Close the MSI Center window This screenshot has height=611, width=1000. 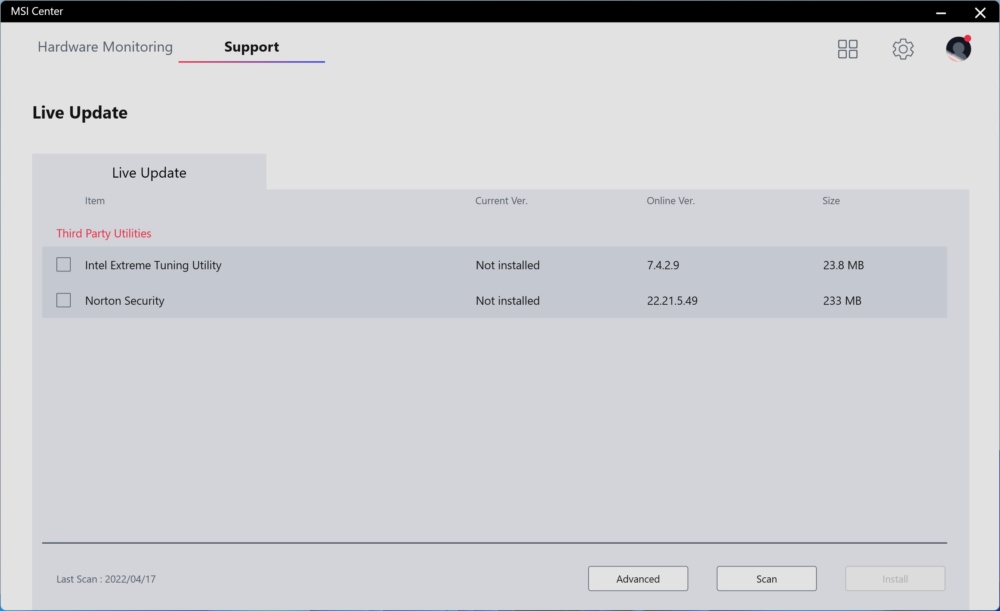click(x=980, y=12)
